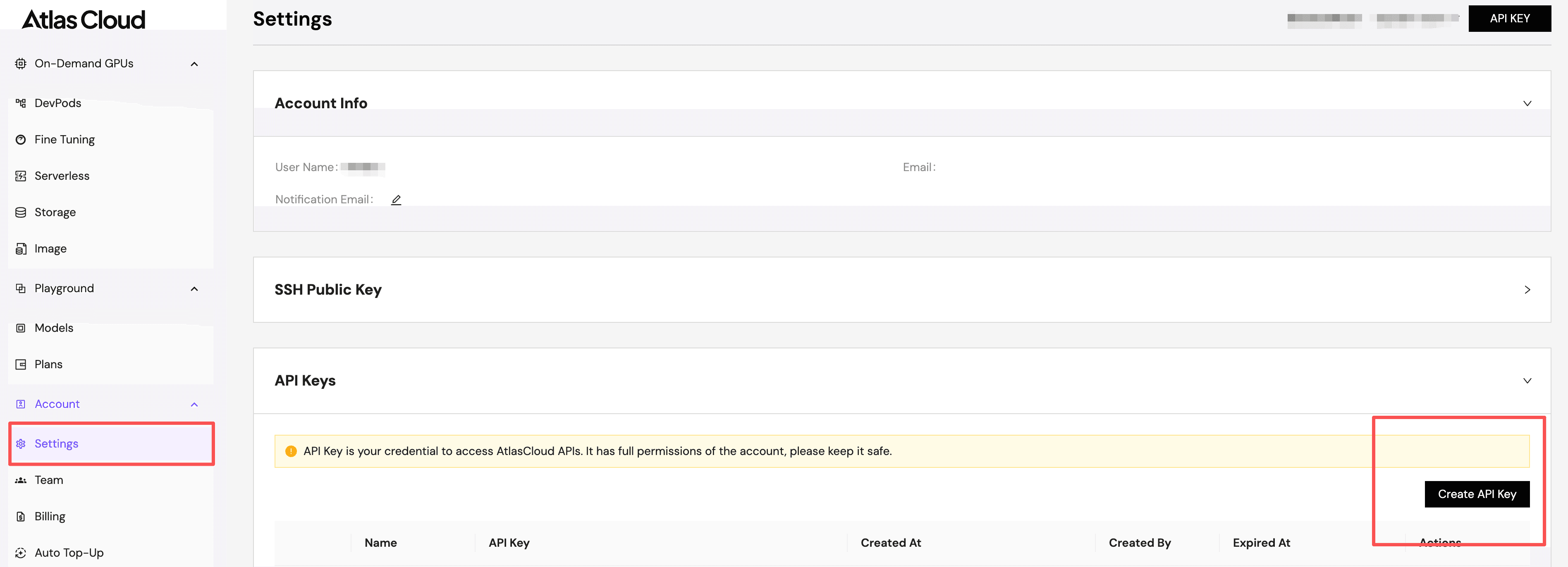Click the API Key column header
The width and height of the screenshot is (1568, 567).
(509, 543)
